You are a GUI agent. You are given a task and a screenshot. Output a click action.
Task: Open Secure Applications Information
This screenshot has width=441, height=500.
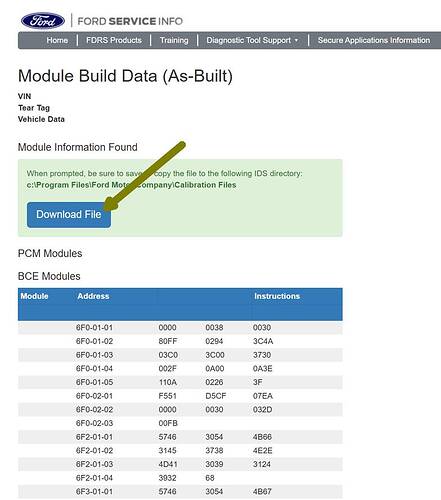[x=374, y=40]
